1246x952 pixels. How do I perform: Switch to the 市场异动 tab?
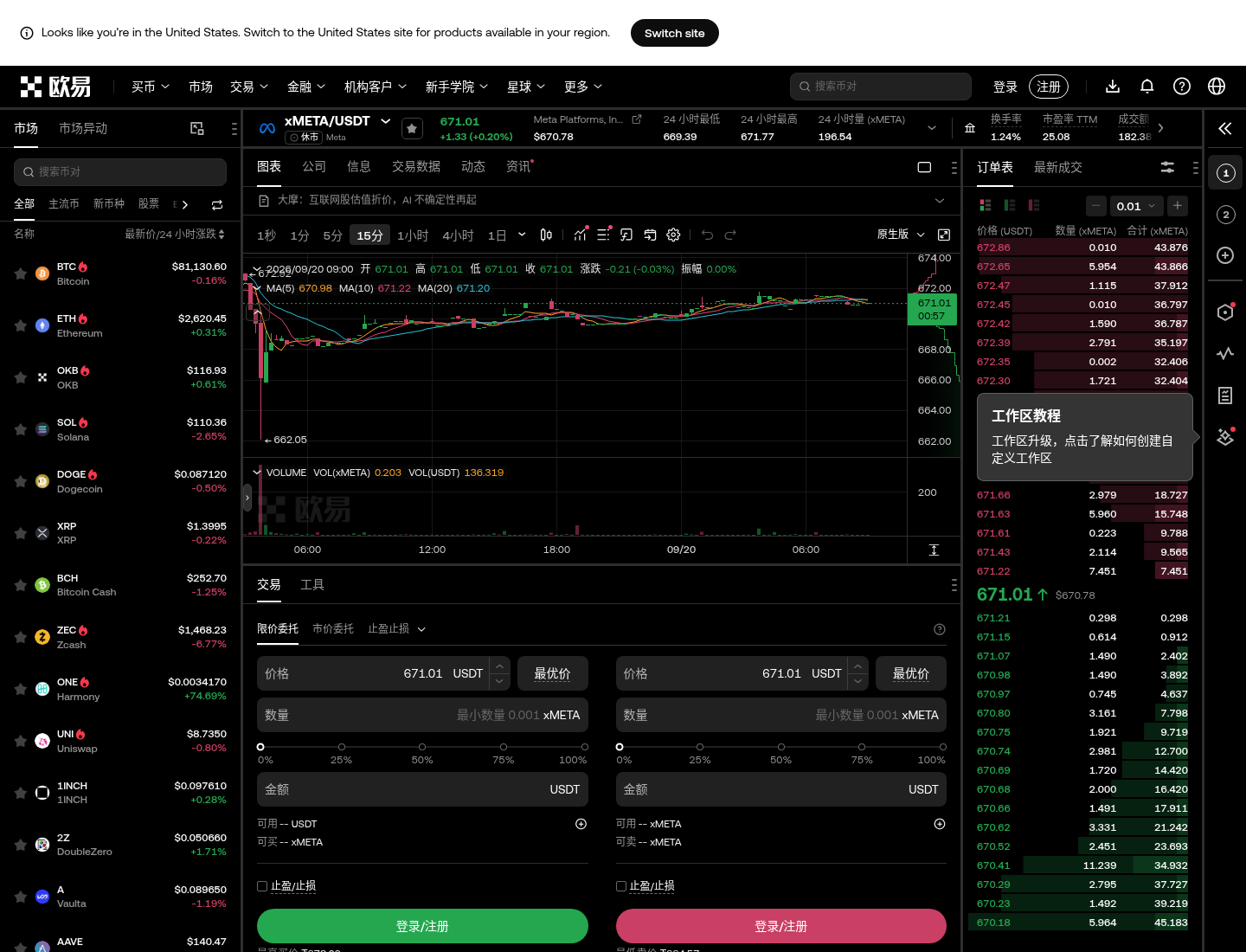[x=83, y=128]
